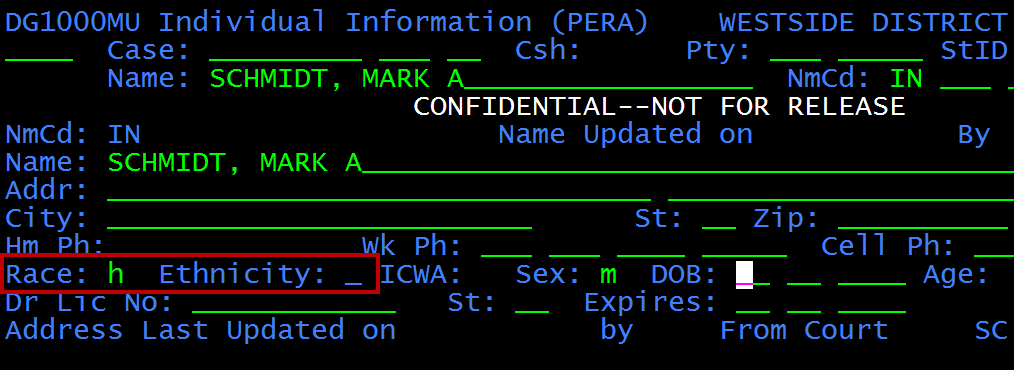Click the second Name field under NmCd
1014x370 pixels.
point(560,162)
